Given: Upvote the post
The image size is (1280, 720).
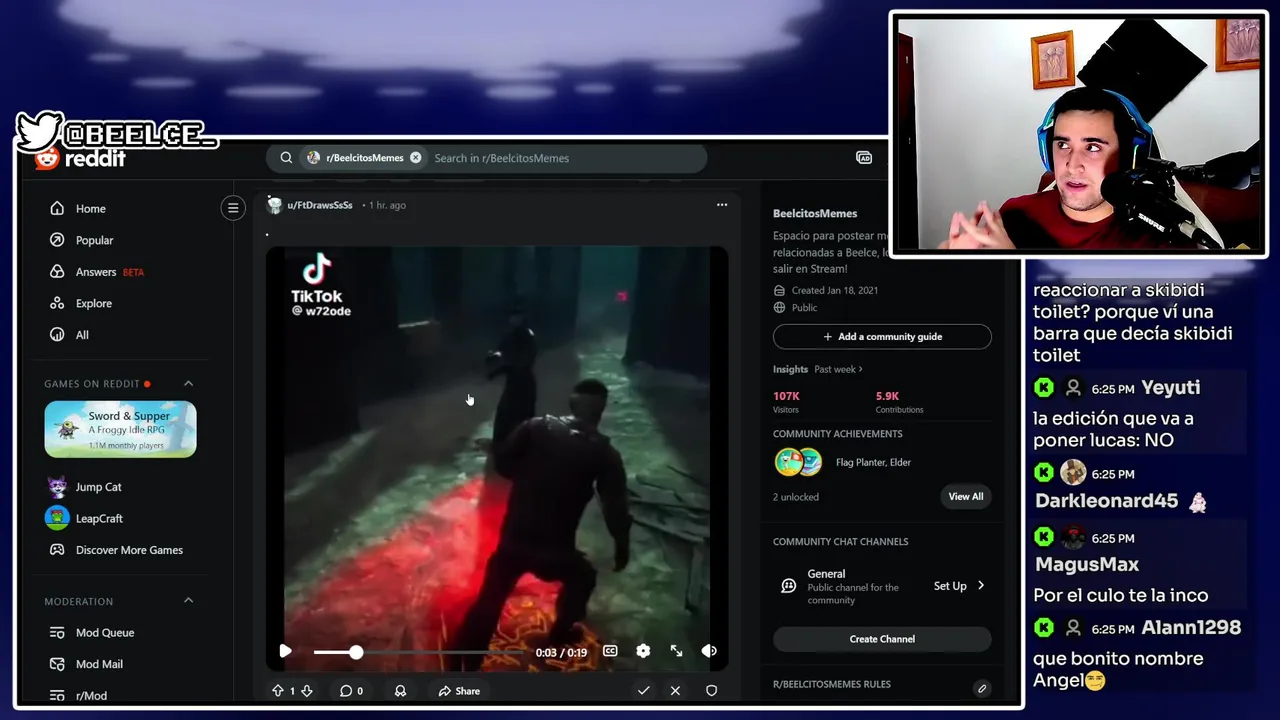Looking at the screenshot, I should click(278, 691).
